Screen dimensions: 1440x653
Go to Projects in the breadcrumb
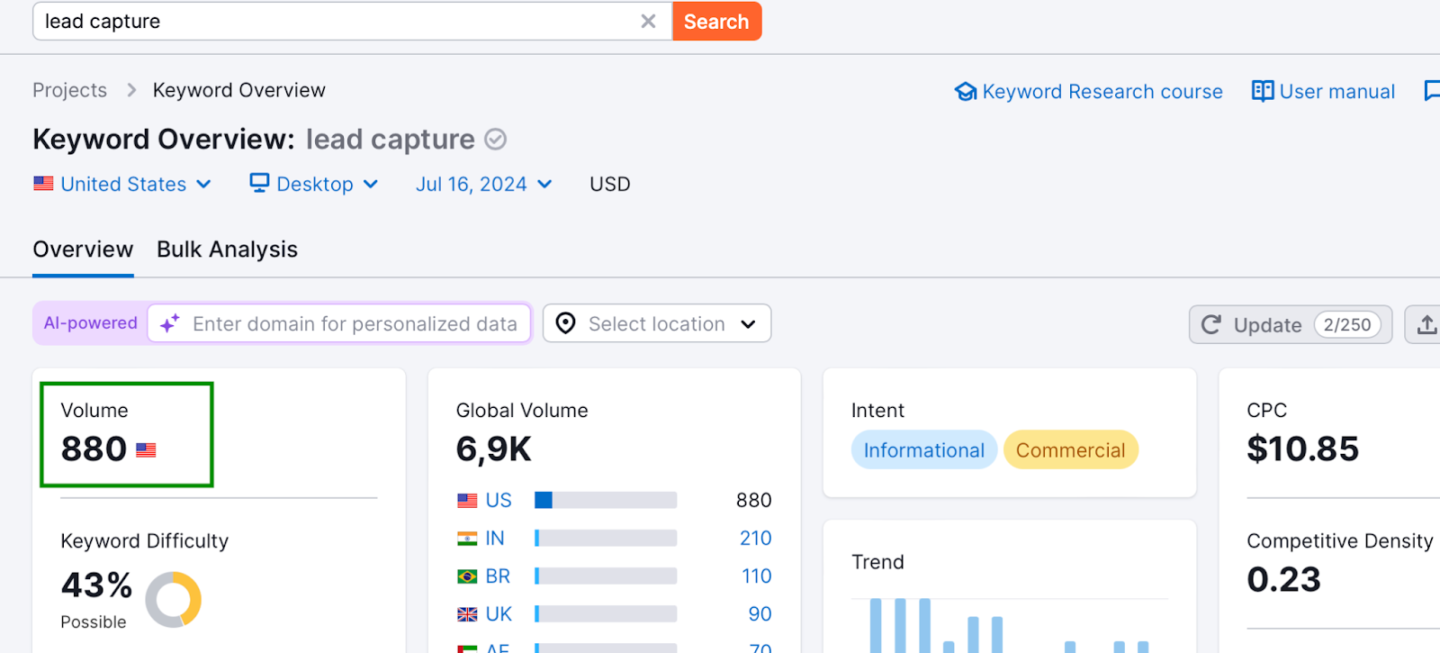69,90
